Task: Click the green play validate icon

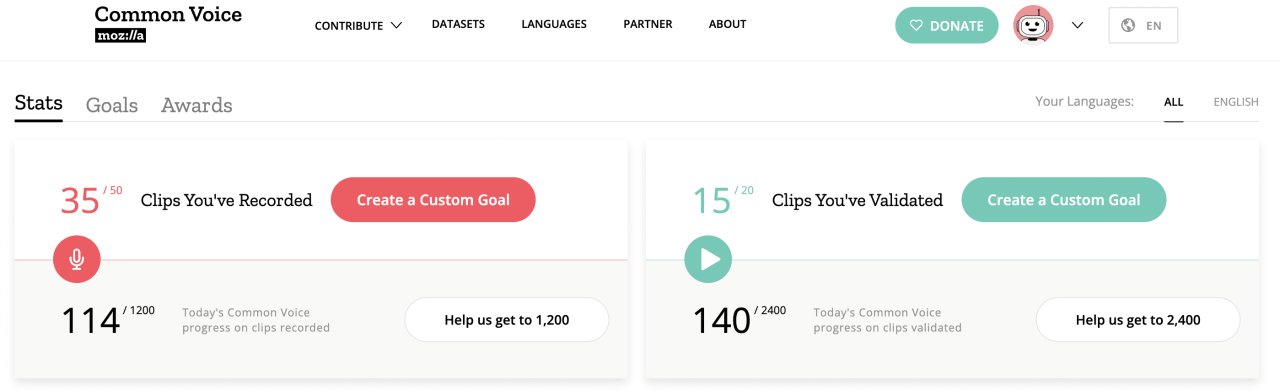Action: point(708,260)
